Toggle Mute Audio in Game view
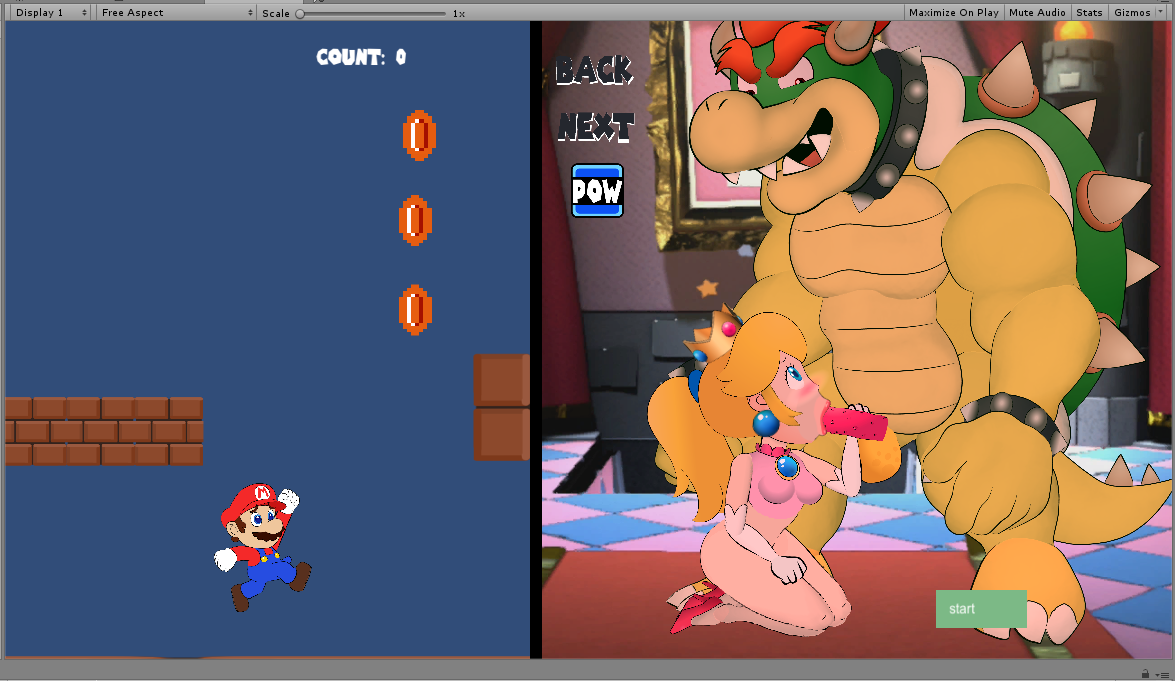This screenshot has width=1175, height=681. click(x=1037, y=13)
